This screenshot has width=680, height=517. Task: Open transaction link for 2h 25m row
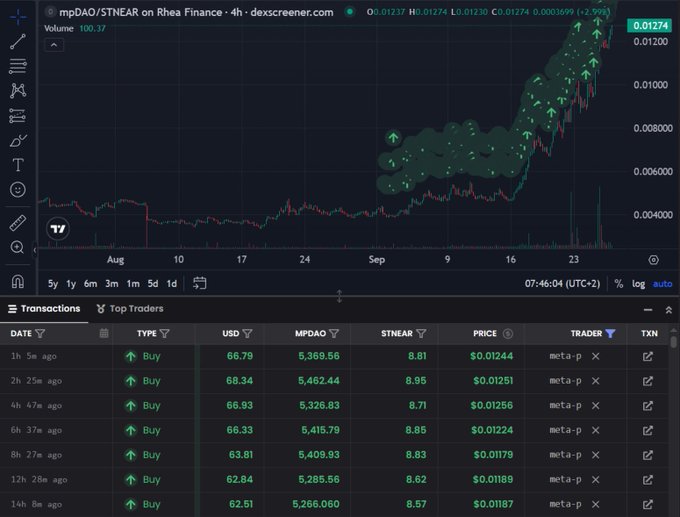[647, 381]
